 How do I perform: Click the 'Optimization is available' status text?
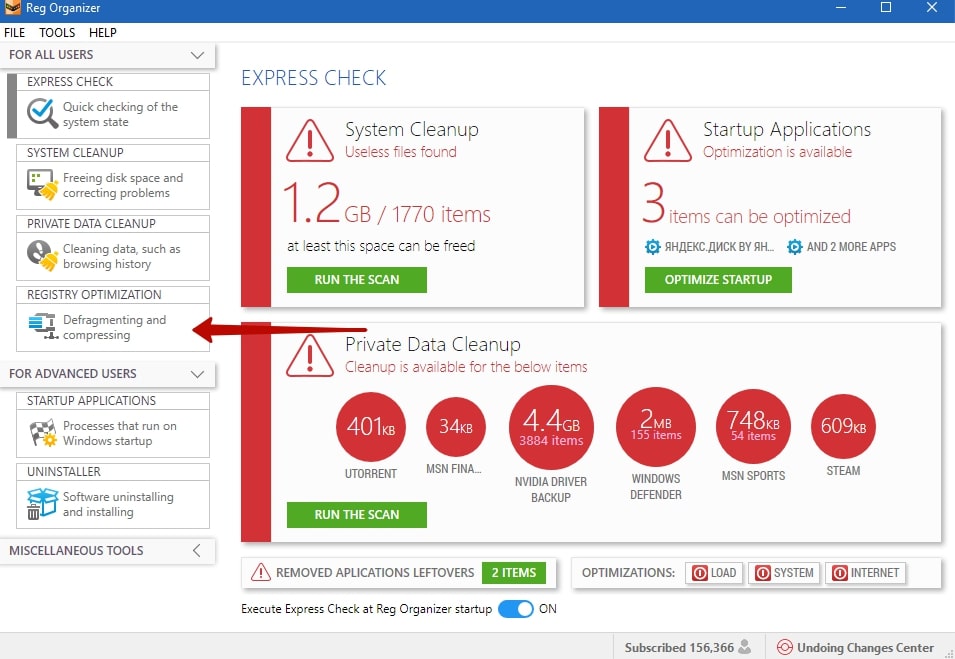coord(777,152)
